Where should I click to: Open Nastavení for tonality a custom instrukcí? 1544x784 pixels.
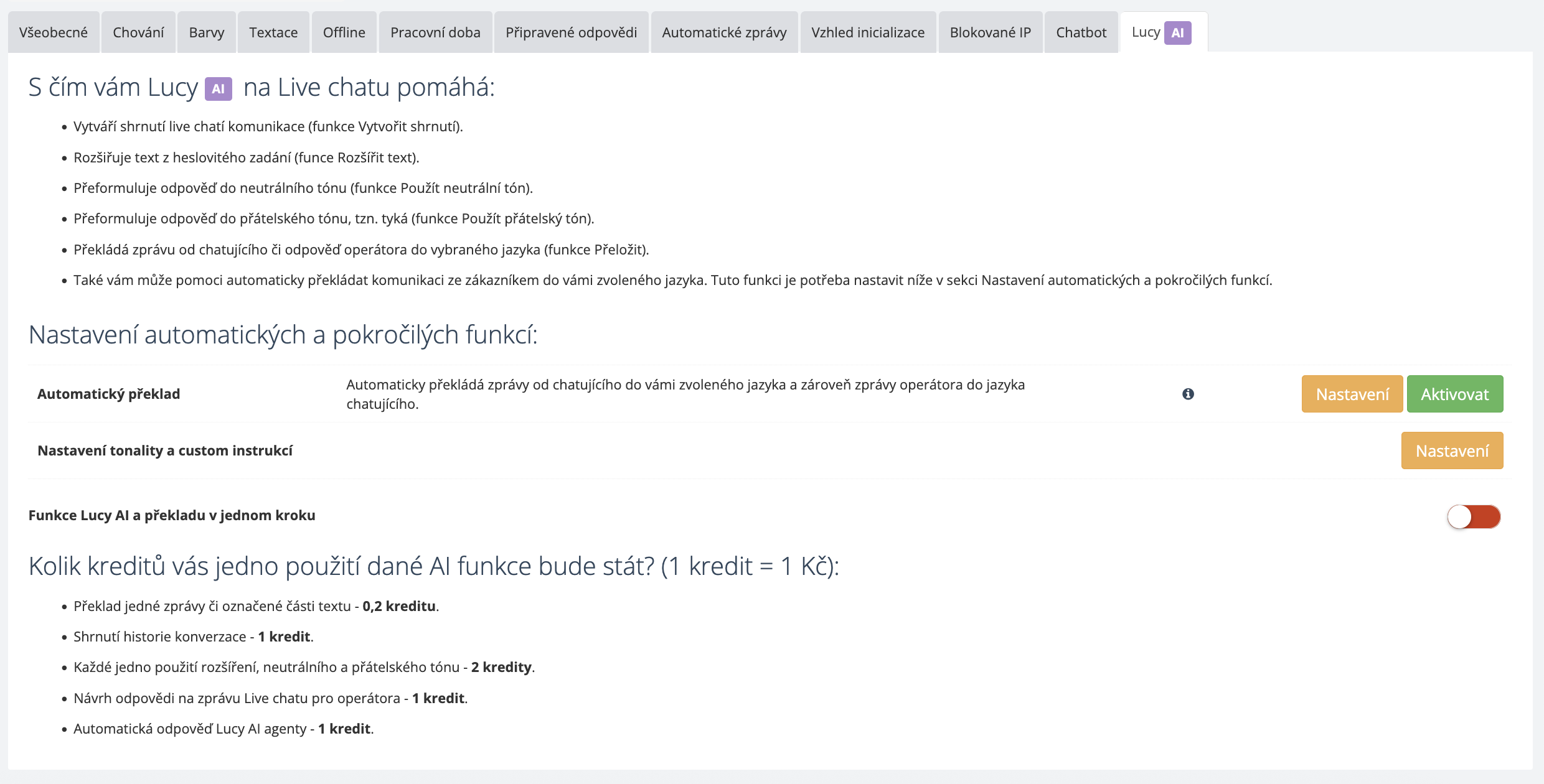click(x=1452, y=450)
